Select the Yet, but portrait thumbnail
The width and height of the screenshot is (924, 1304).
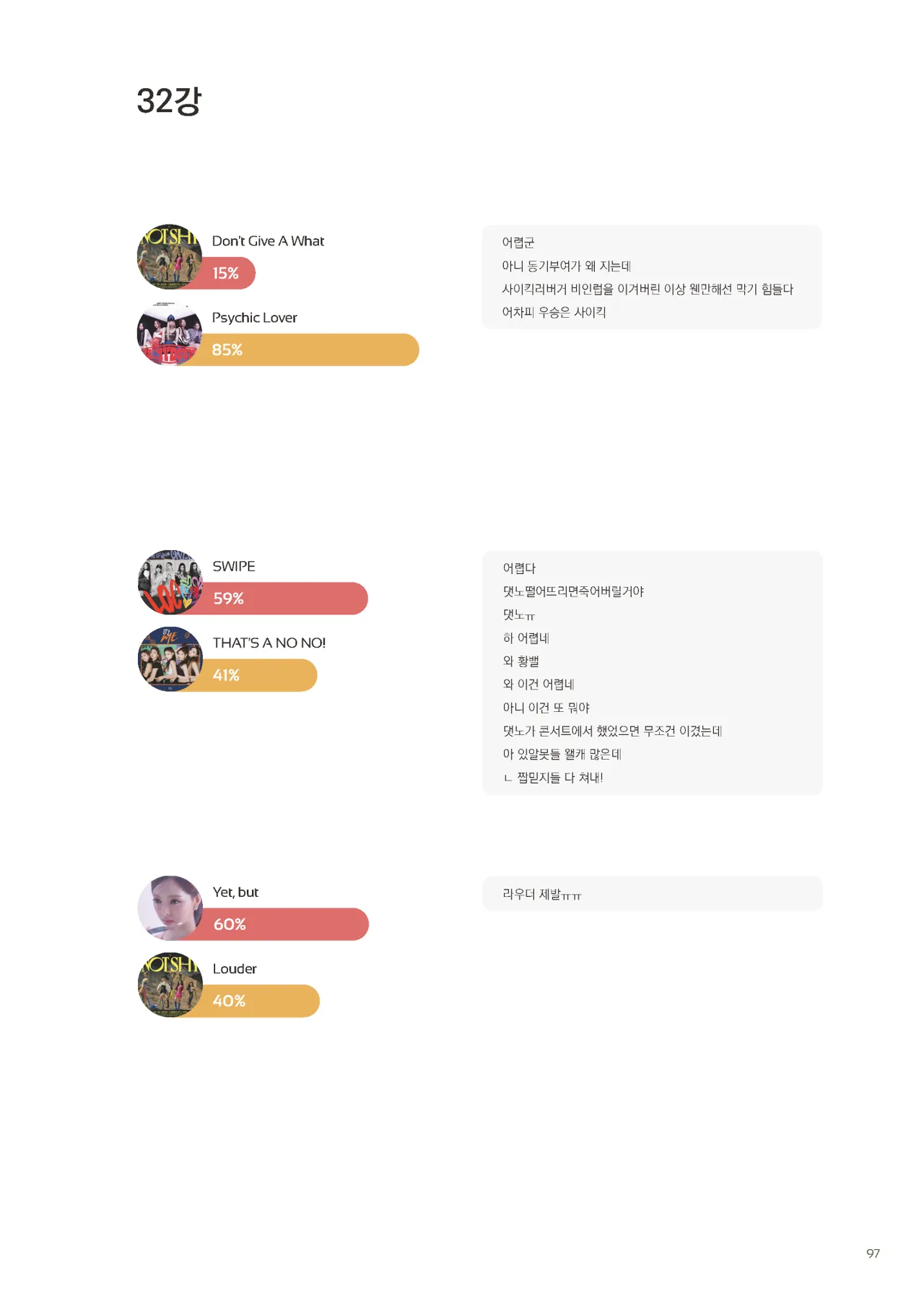(x=170, y=908)
